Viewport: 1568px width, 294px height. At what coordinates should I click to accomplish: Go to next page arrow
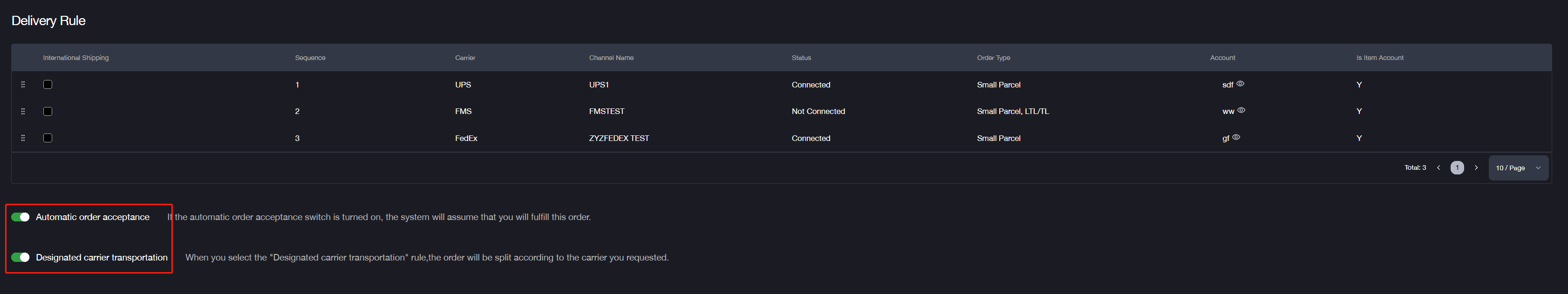click(x=1476, y=167)
